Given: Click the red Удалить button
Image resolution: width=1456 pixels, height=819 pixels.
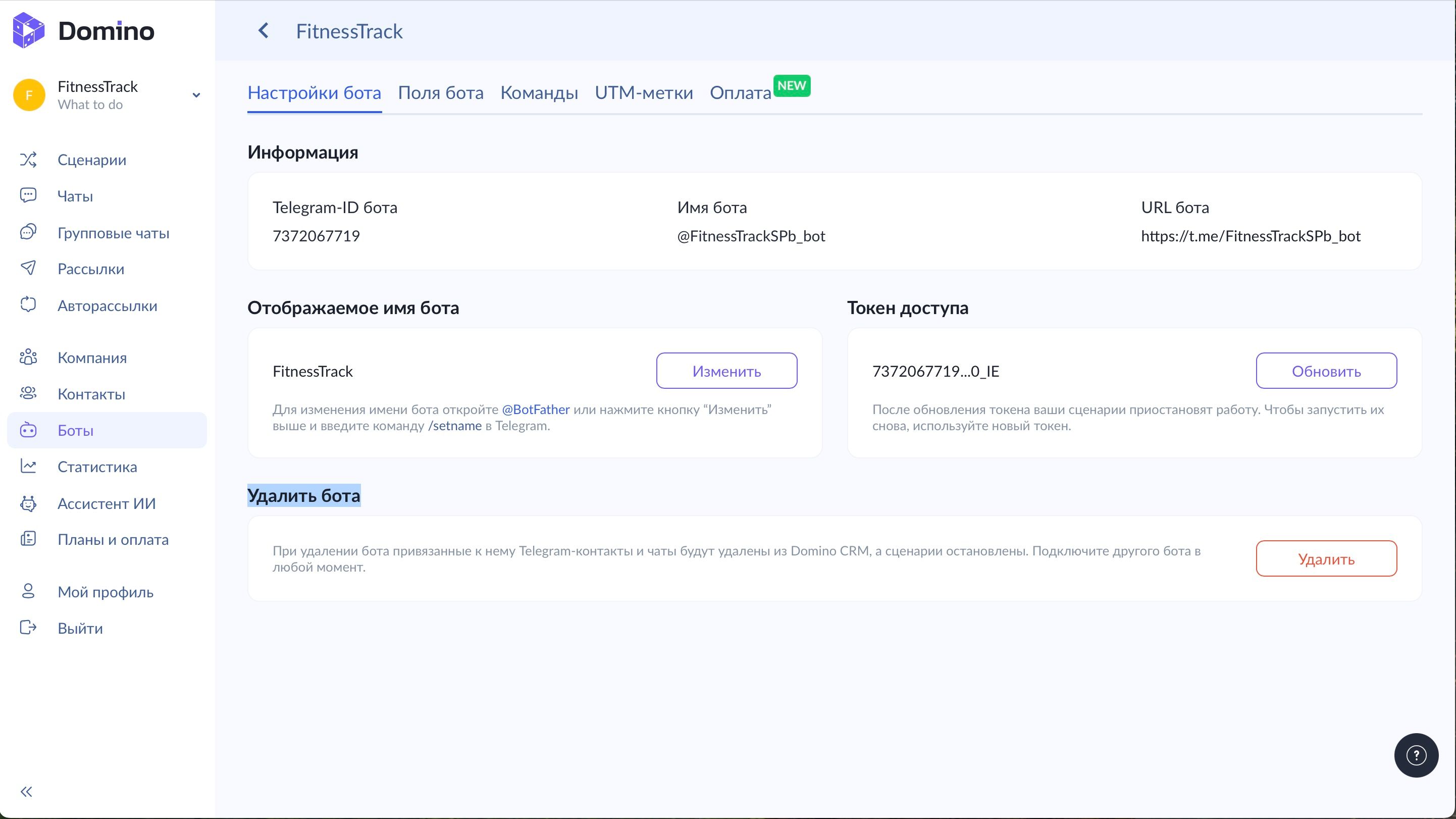Looking at the screenshot, I should [x=1326, y=558].
